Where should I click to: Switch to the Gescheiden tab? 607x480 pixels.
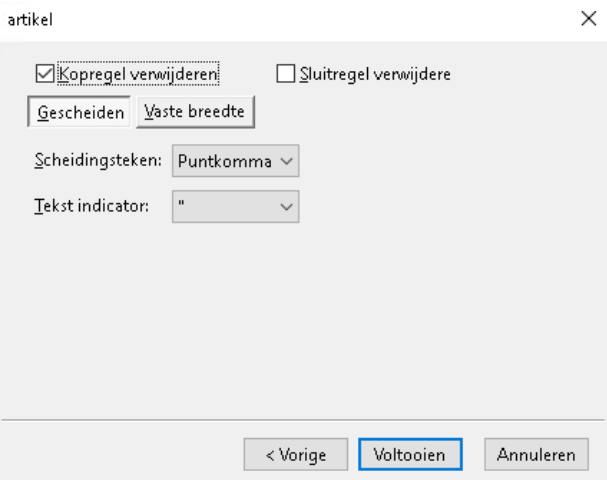(x=79, y=113)
